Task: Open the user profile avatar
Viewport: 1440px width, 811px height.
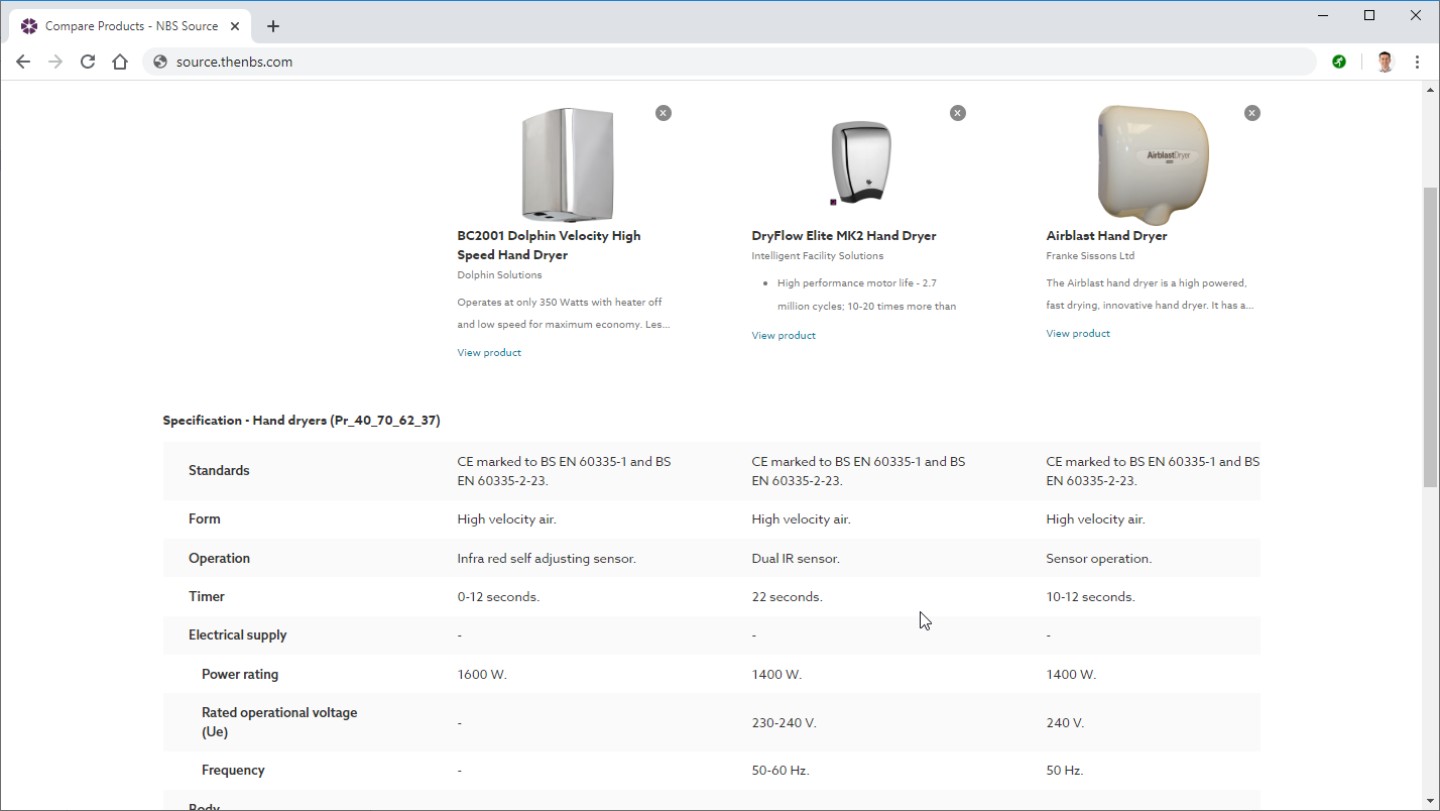Action: coord(1385,62)
